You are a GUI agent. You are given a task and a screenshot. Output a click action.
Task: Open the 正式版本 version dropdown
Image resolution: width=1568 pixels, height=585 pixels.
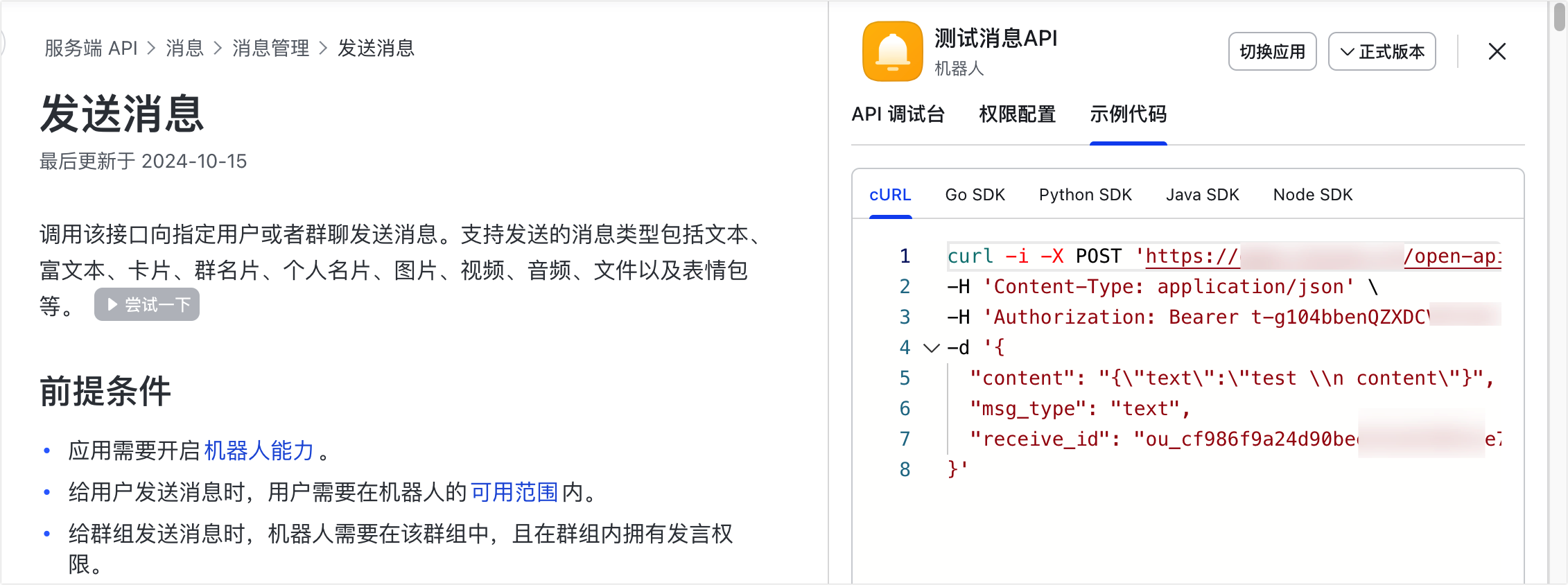pyautogui.click(x=1382, y=51)
